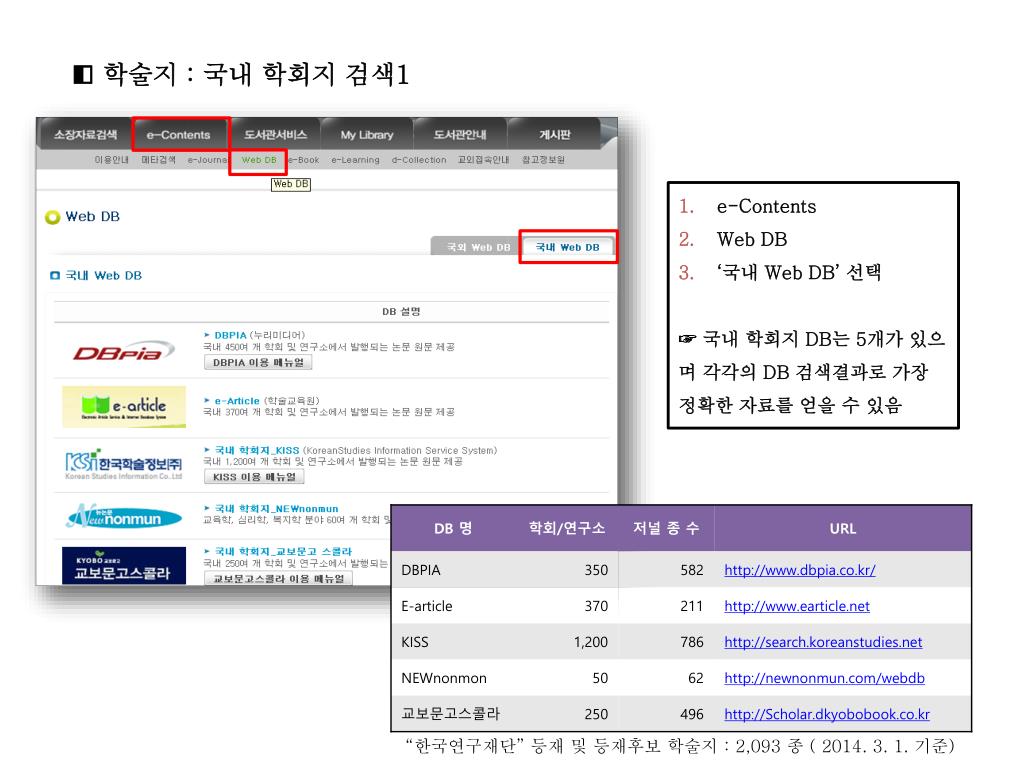Viewport: 1024px width, 768px height.
Task: Click the DBPIA 이용 매뉴얼 button
Action: pyautogui.click(x=258, y=362)
